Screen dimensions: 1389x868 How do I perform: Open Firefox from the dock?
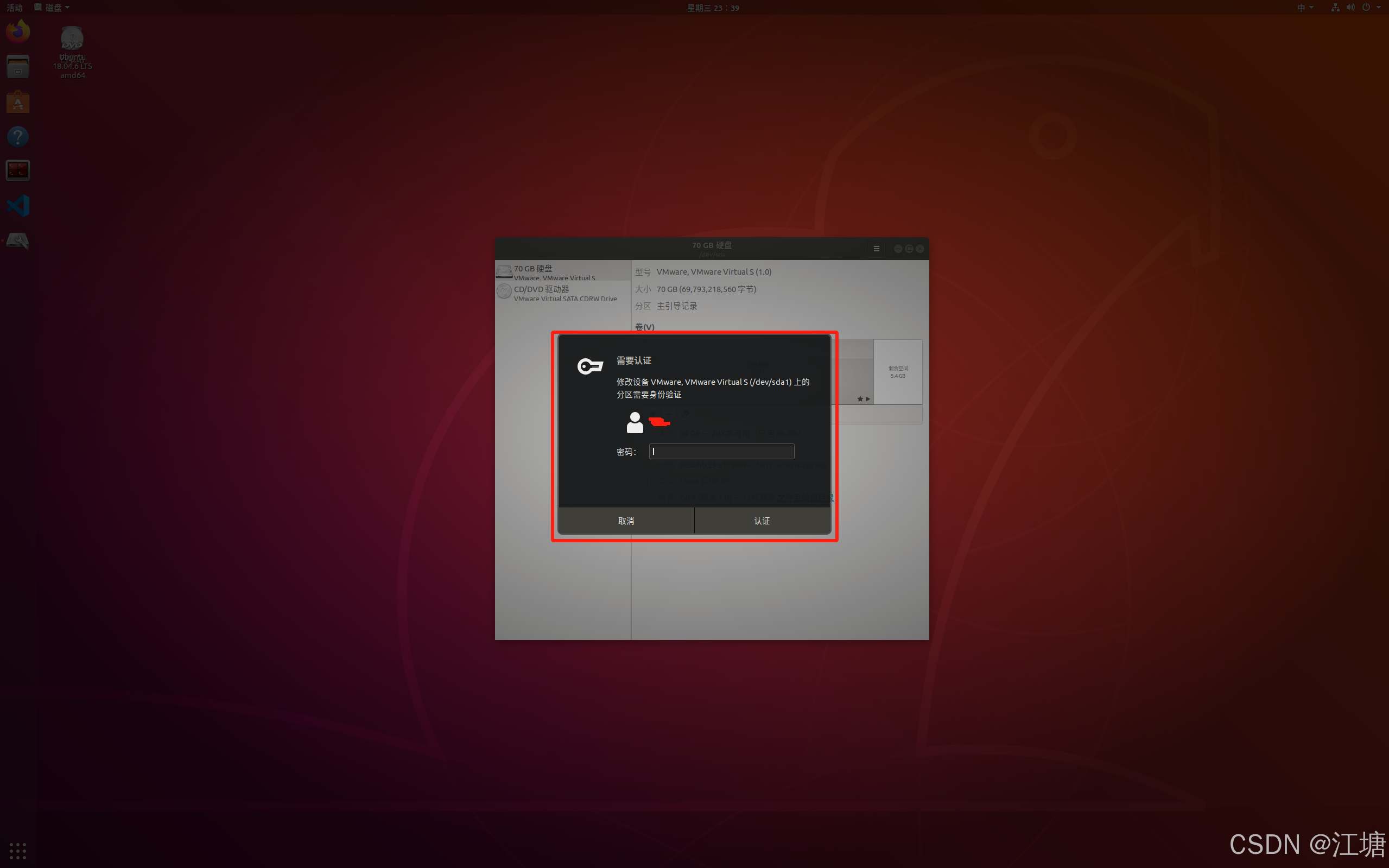(x=18, y=32)
